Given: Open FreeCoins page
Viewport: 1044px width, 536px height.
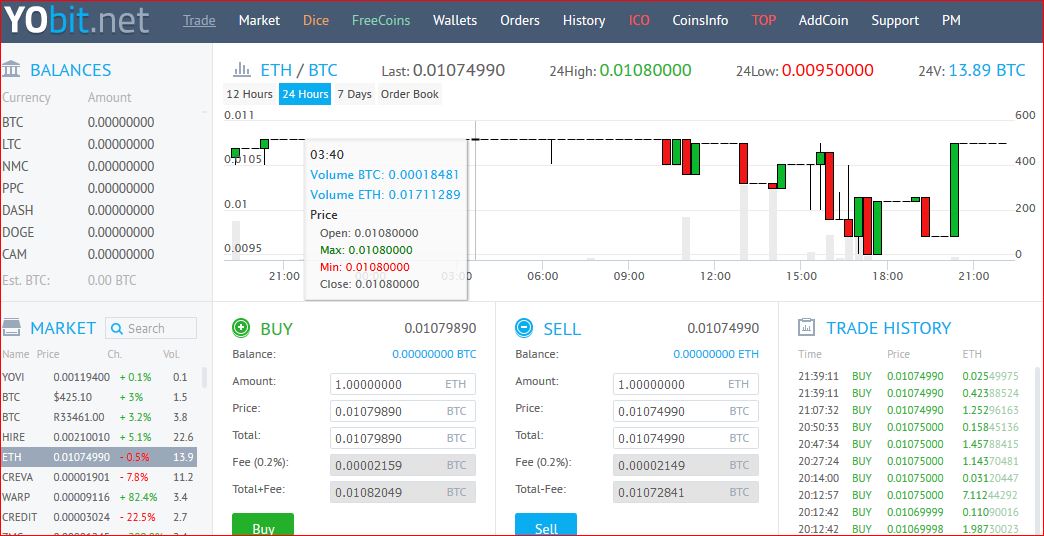Looking at the screenshot, I should [x=381, y=21].
